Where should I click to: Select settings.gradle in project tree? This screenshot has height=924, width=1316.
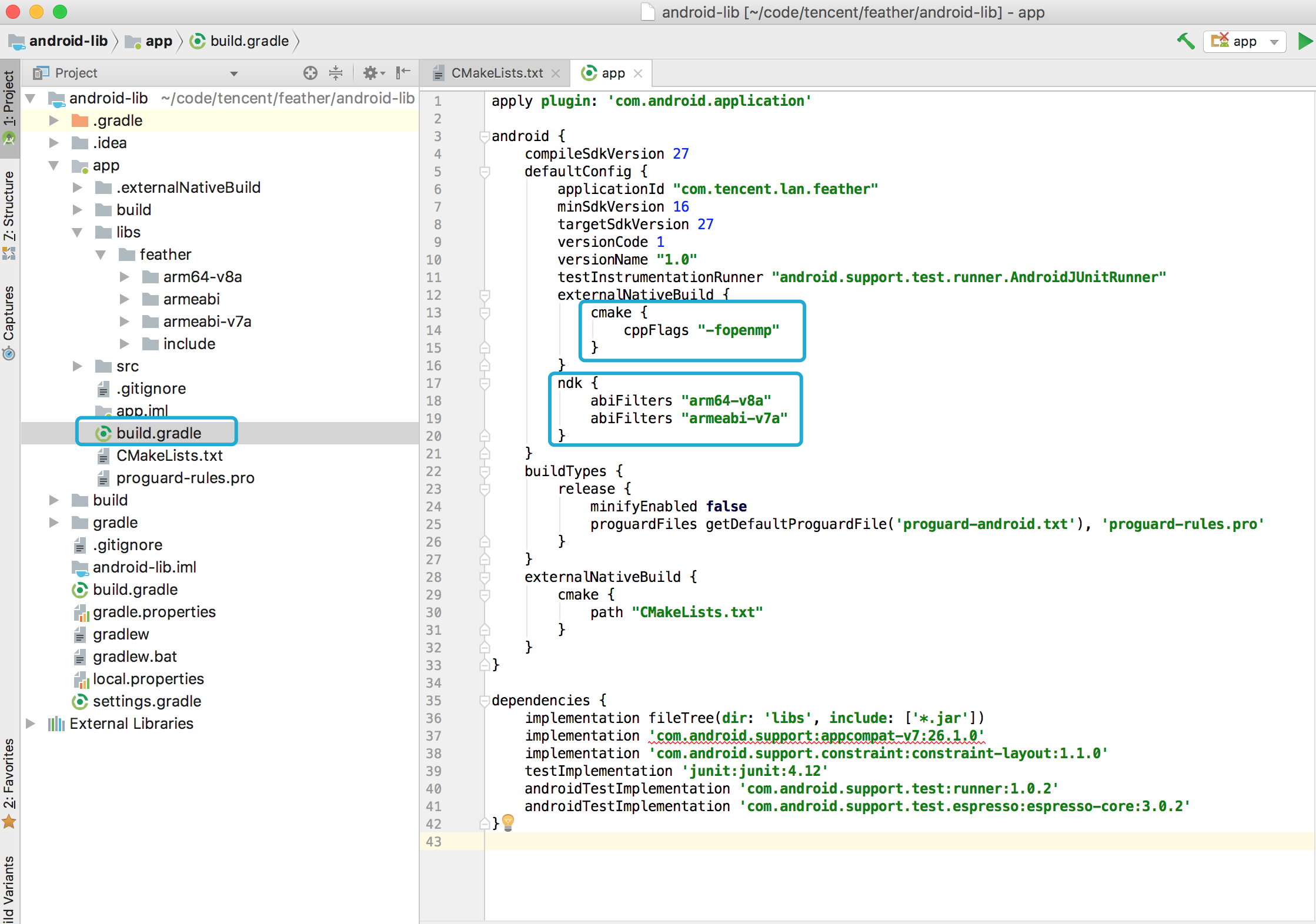(x=146, y=701)
